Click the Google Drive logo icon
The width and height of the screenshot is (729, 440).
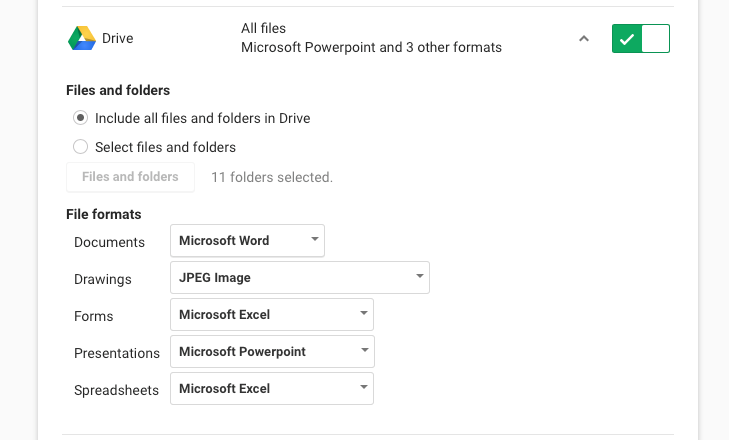82,38
